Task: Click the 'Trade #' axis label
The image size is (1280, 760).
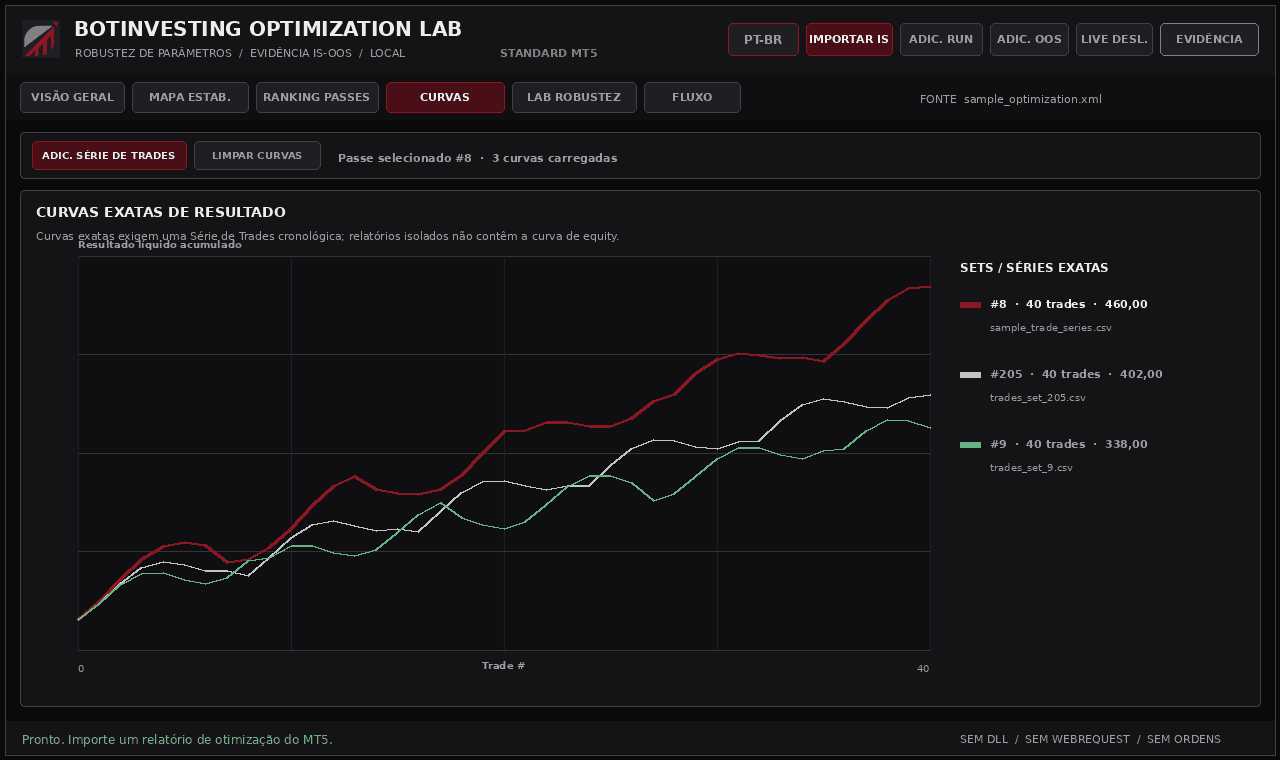Action: pyautogui.click(x=503, y=666)
